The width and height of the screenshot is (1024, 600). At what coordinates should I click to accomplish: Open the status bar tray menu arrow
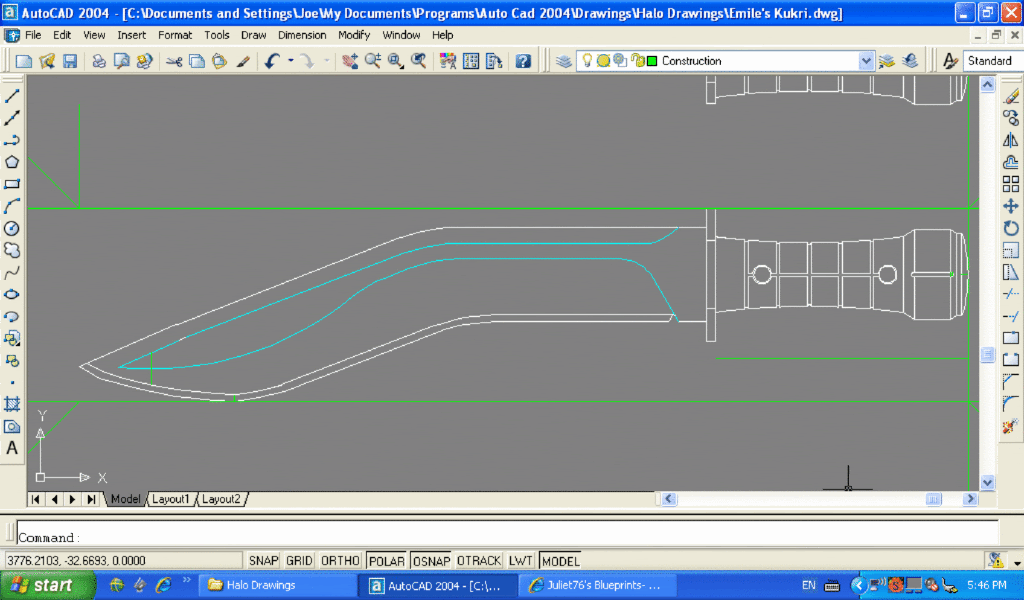coord(1017,562)
